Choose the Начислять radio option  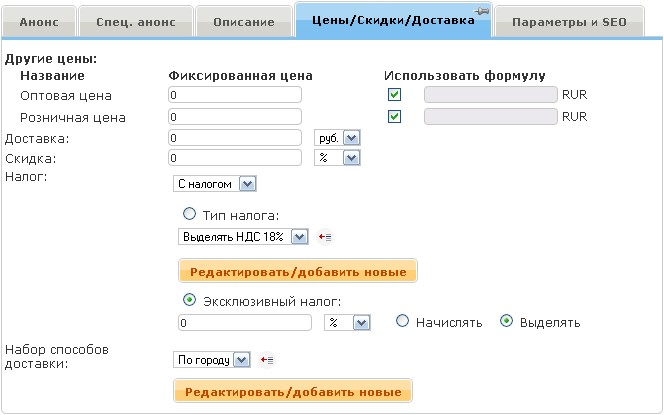pos(403,322)
